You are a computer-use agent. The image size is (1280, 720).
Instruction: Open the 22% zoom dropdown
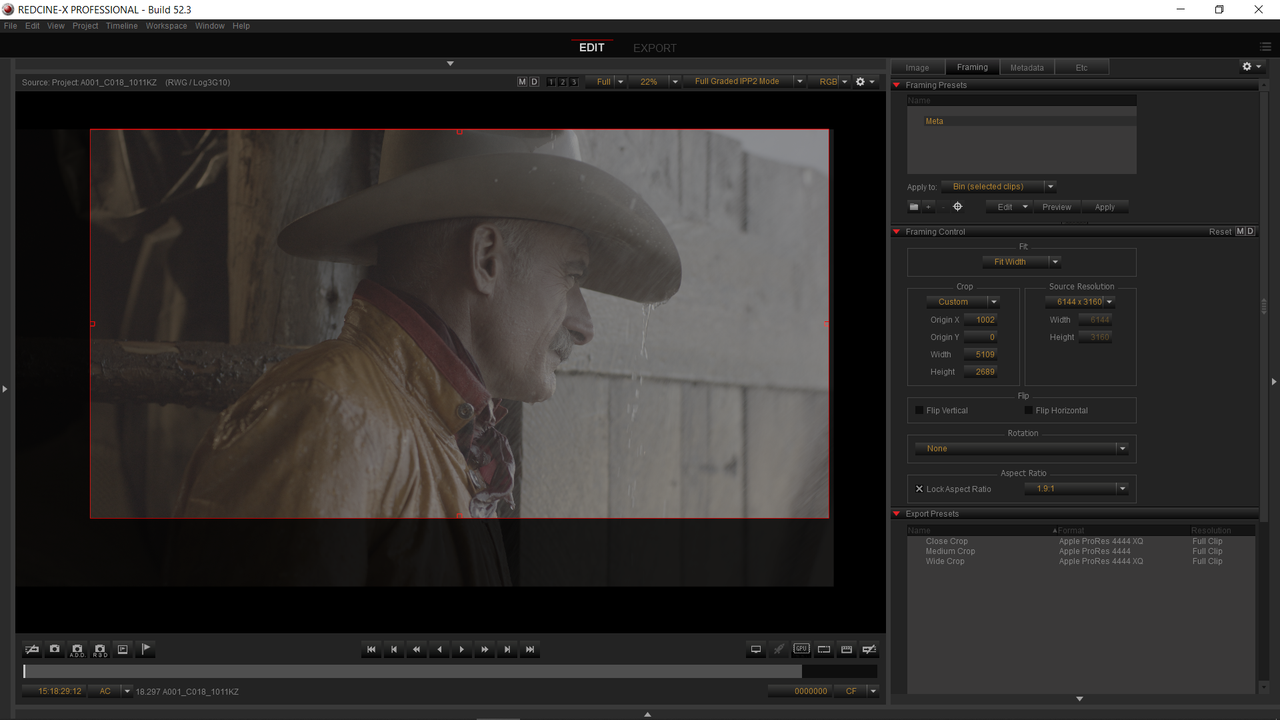pyautogui.click(x=654, y=82)
